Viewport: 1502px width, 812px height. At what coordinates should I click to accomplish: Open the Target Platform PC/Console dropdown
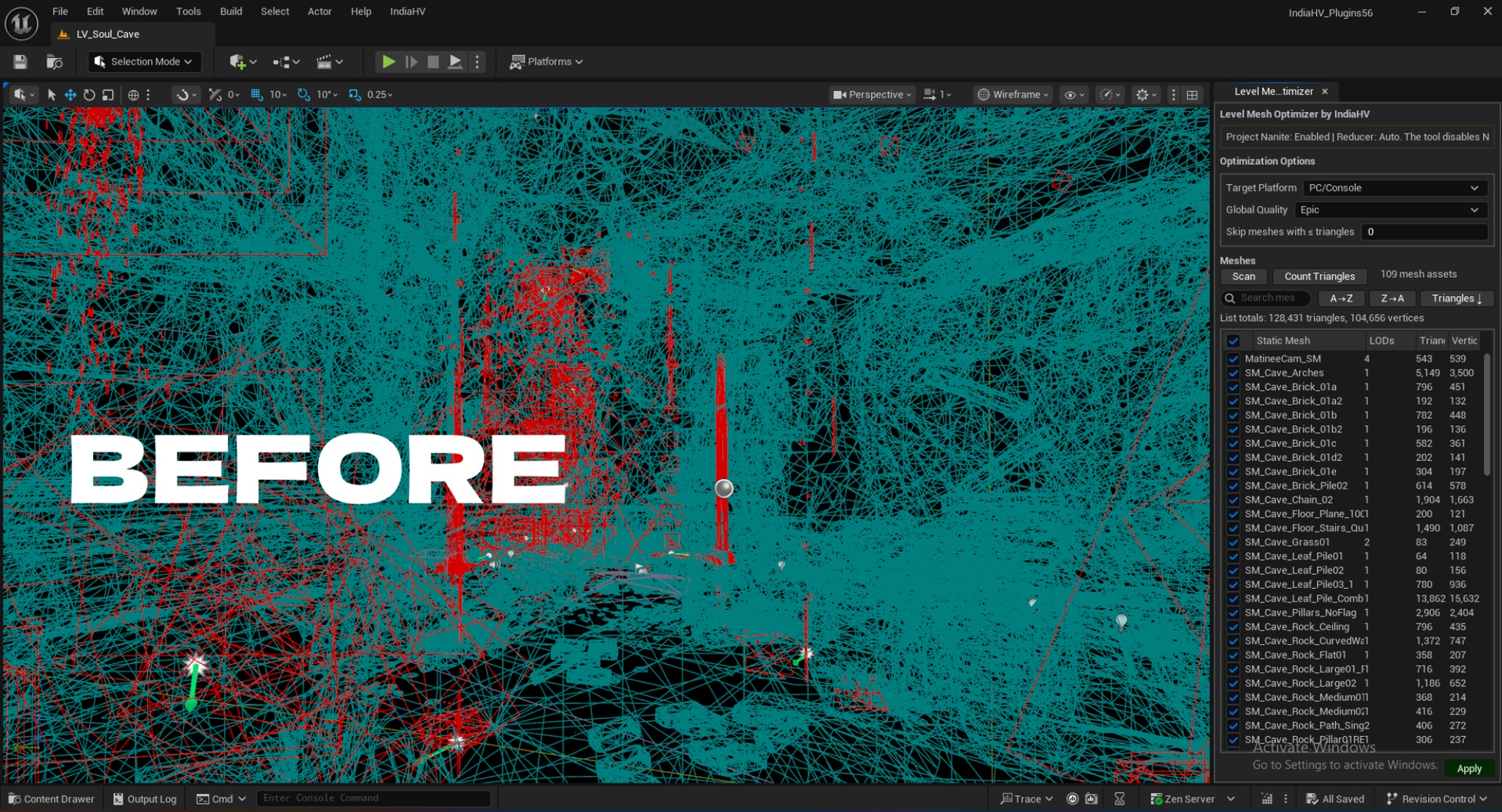[x=1395, y=188]
